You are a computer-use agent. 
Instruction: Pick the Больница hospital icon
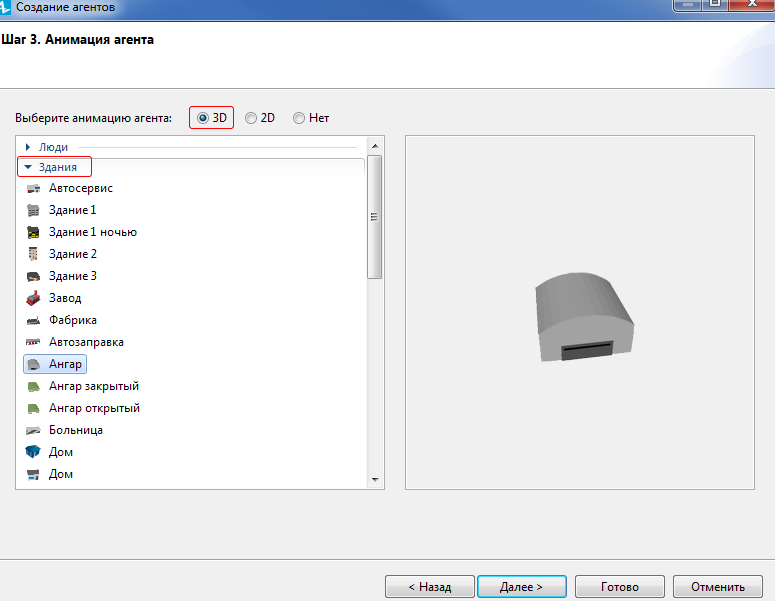pos(33,430)
